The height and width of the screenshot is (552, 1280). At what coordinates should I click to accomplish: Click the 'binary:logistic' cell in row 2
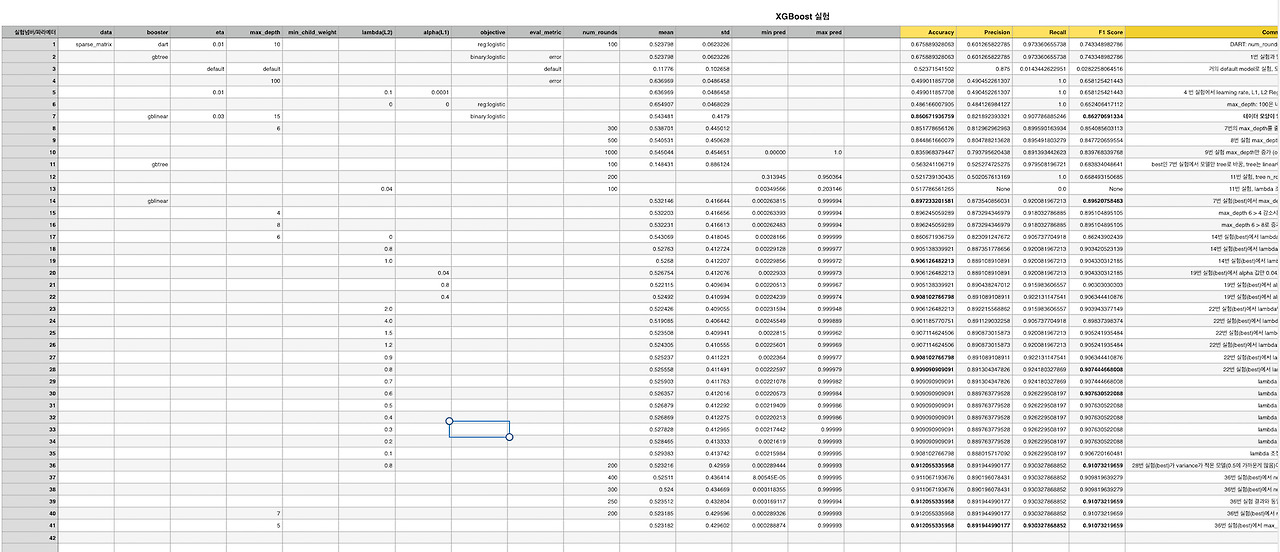click(480, 57)
